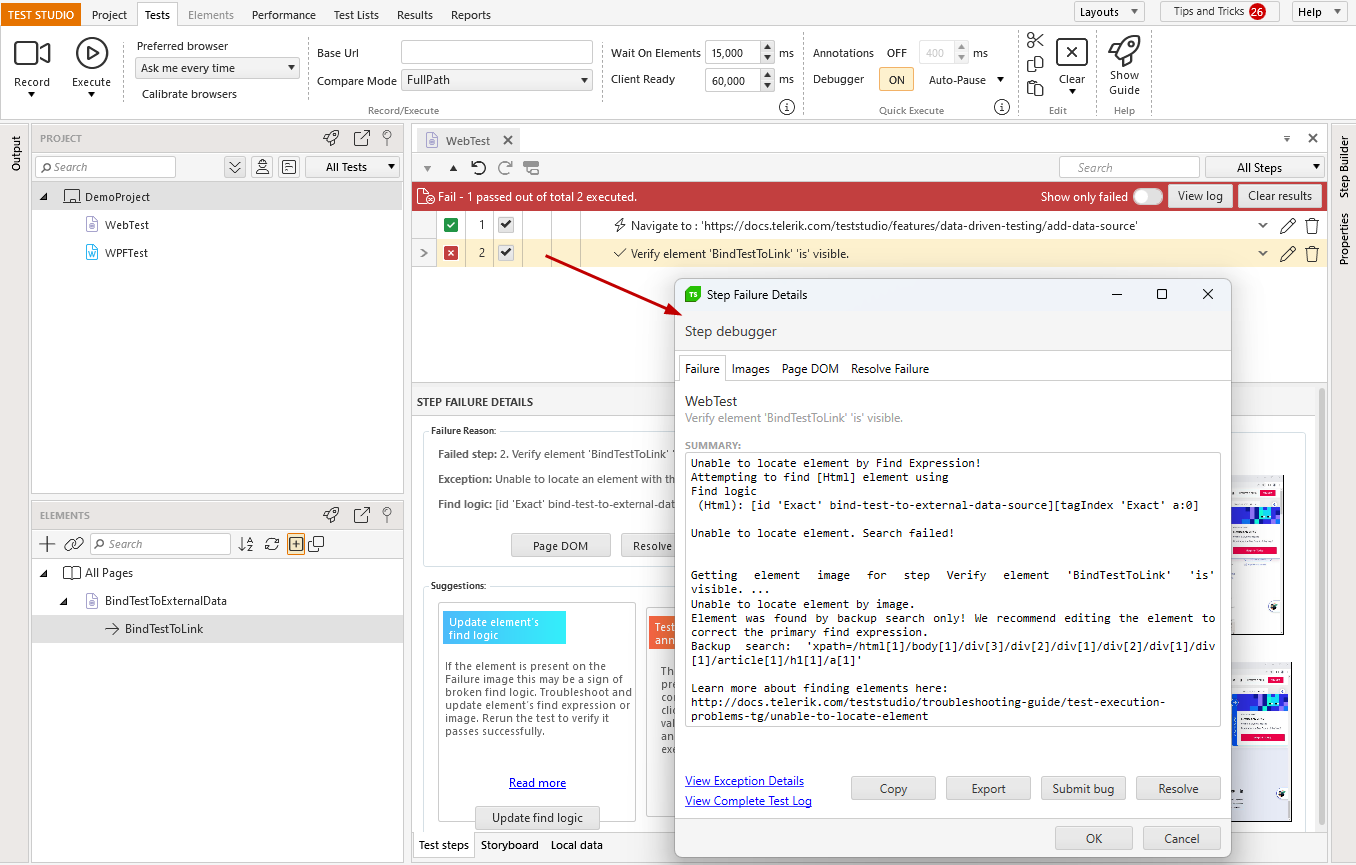Screen dimensions: 1356x865
Task: Open the Images tab in Step Failure Details
Action: 750,369
